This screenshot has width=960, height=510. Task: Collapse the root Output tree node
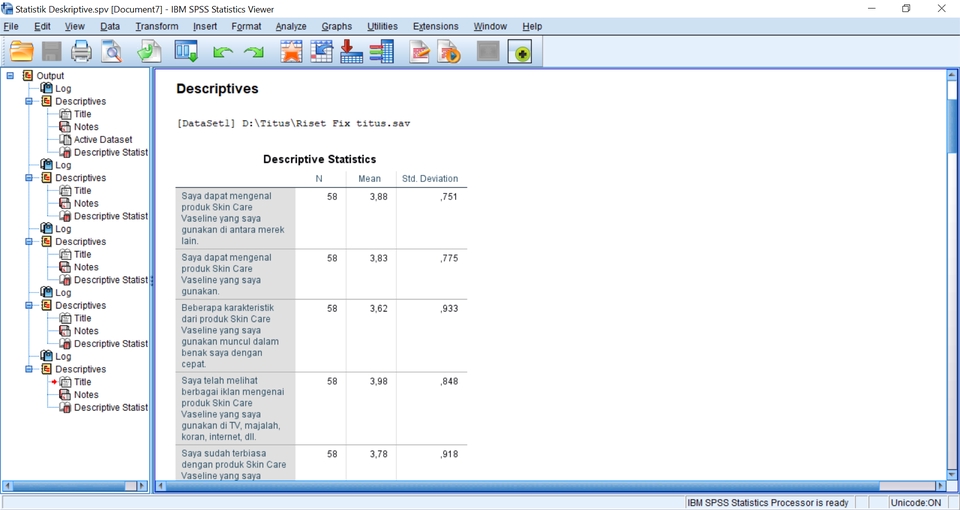coord(10,76)
